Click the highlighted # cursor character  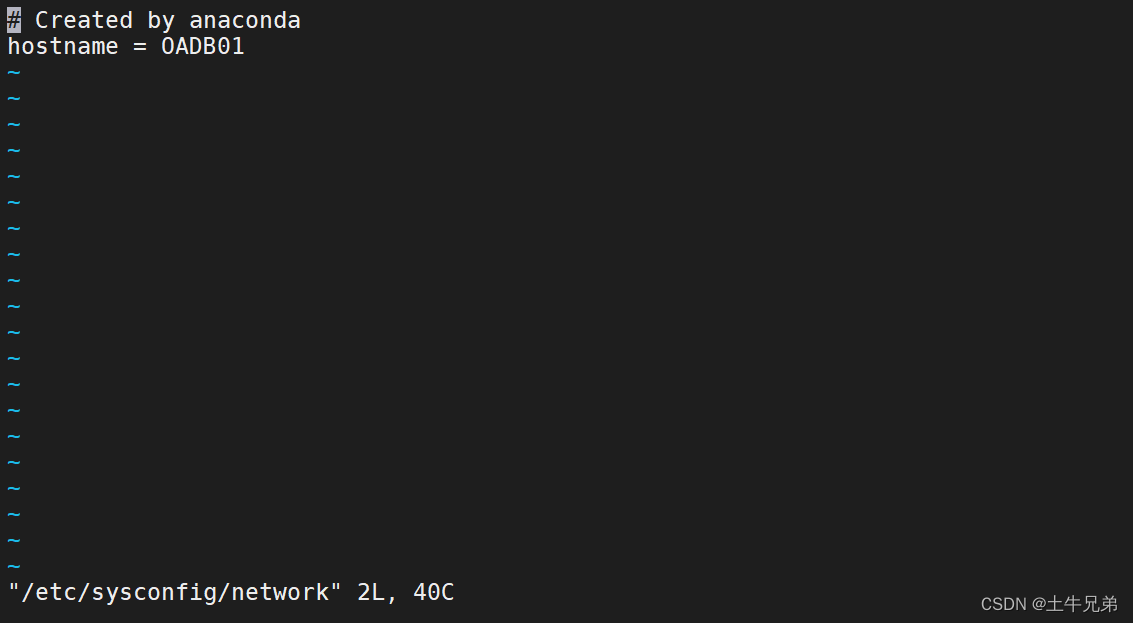tap(14, 20)
